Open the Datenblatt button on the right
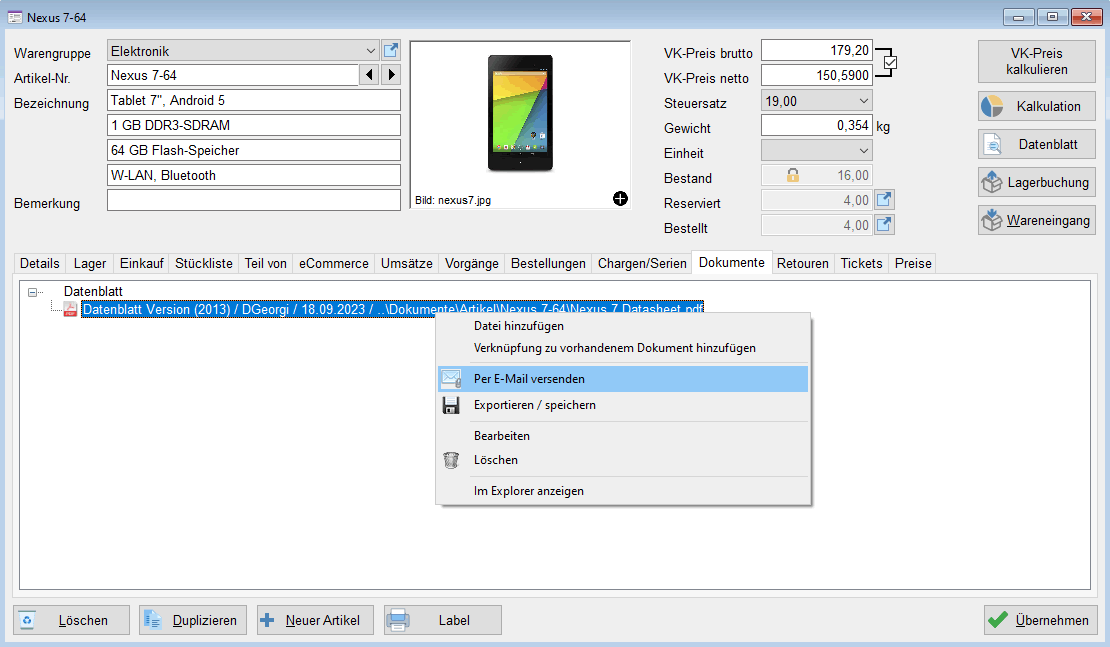 [x=1037, y=144]
